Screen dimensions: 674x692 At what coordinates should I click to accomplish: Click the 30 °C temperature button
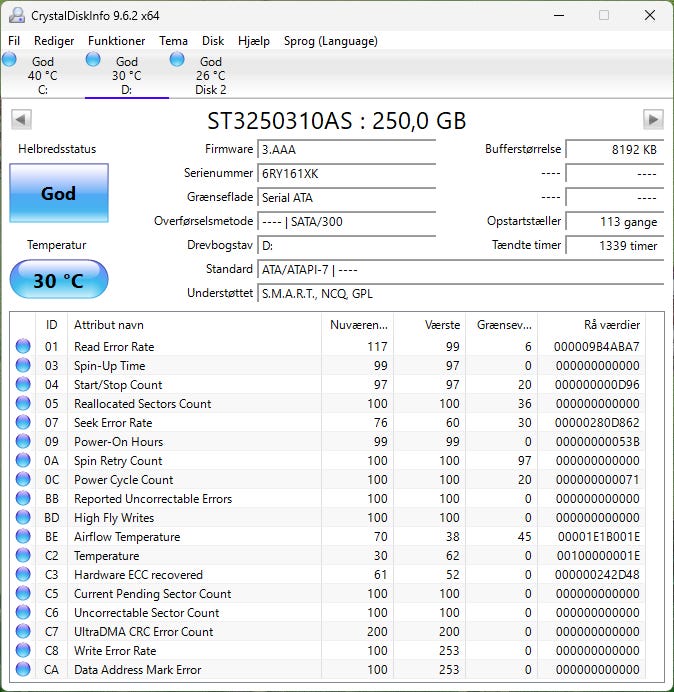(x=58, y=281)
